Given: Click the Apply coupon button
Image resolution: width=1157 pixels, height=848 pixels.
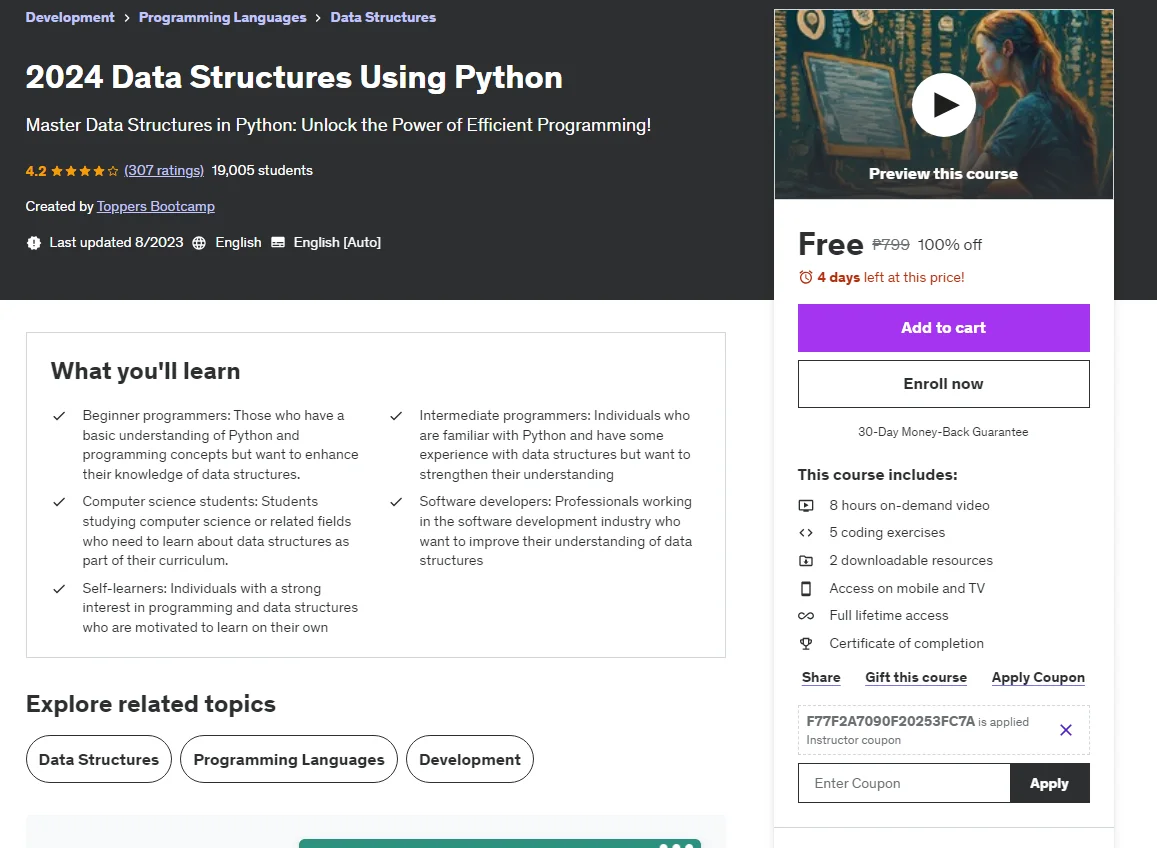Looking at the screenshot, I should (x=1049, y=783).
